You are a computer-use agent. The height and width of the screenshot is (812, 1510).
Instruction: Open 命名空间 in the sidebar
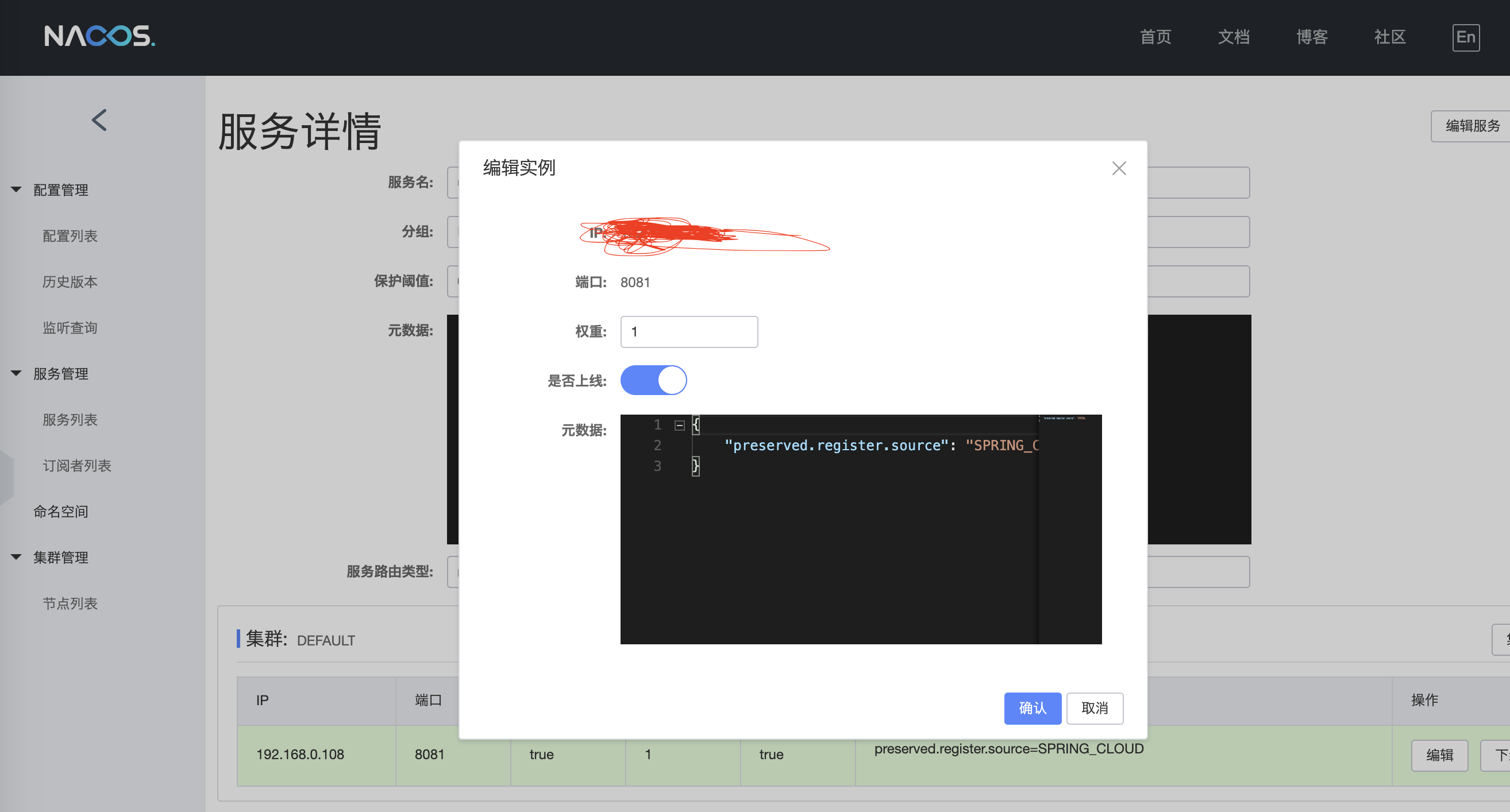point(60,512)
